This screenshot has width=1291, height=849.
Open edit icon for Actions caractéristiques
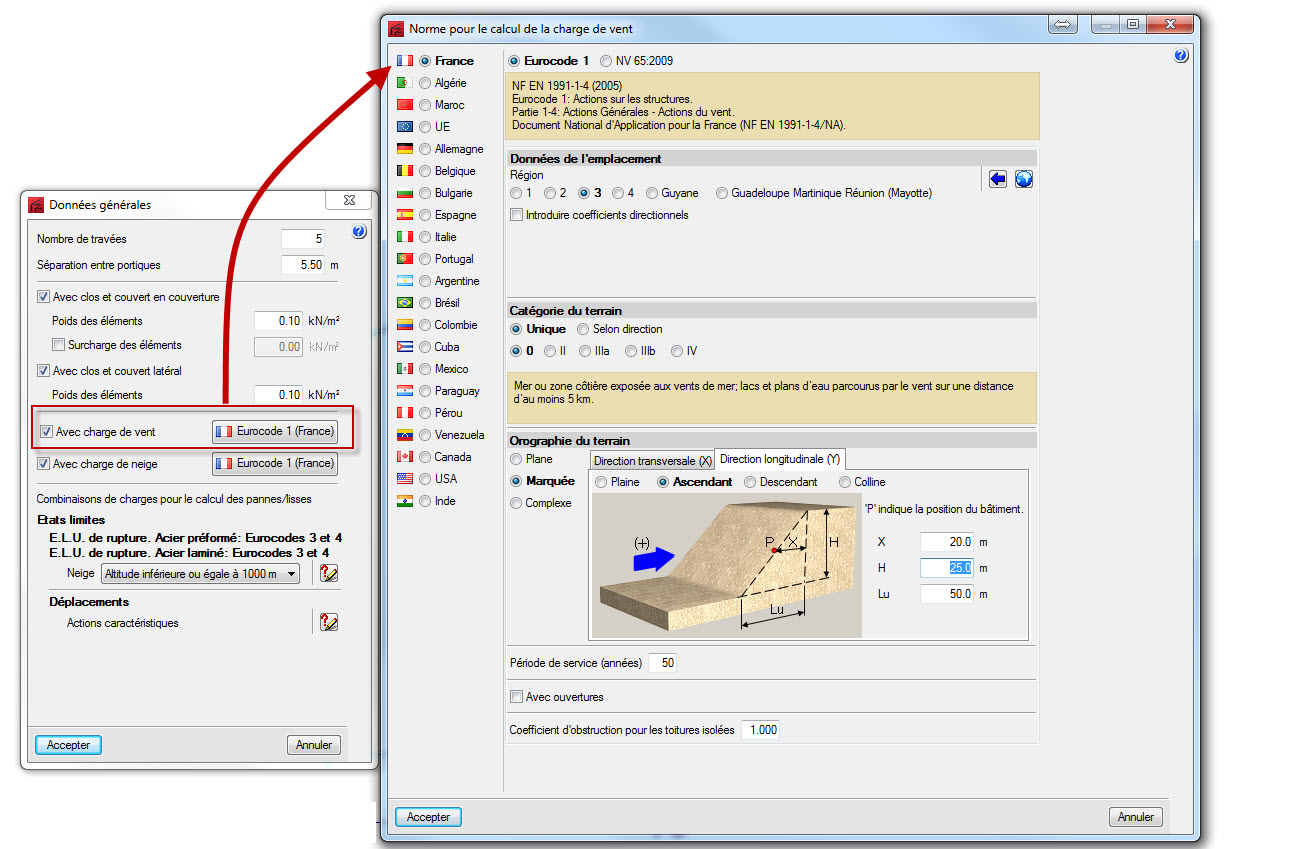point(328,622)
